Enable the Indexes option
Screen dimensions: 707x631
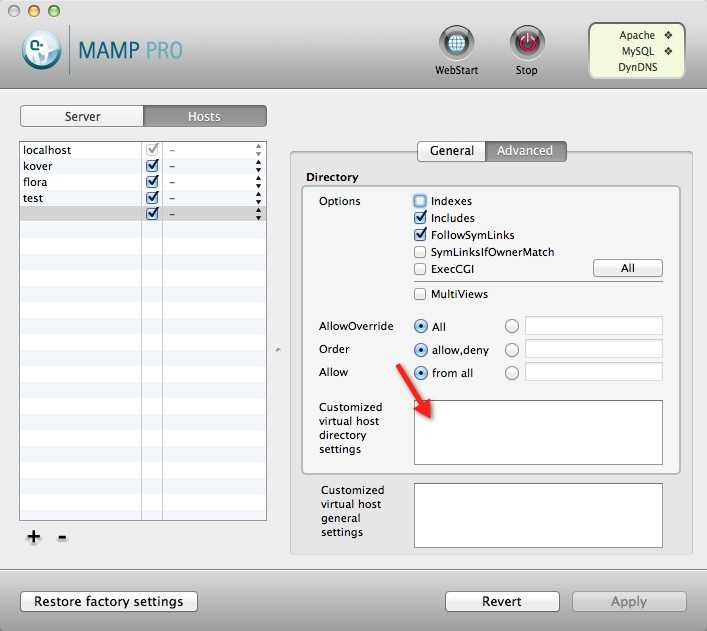420,201
